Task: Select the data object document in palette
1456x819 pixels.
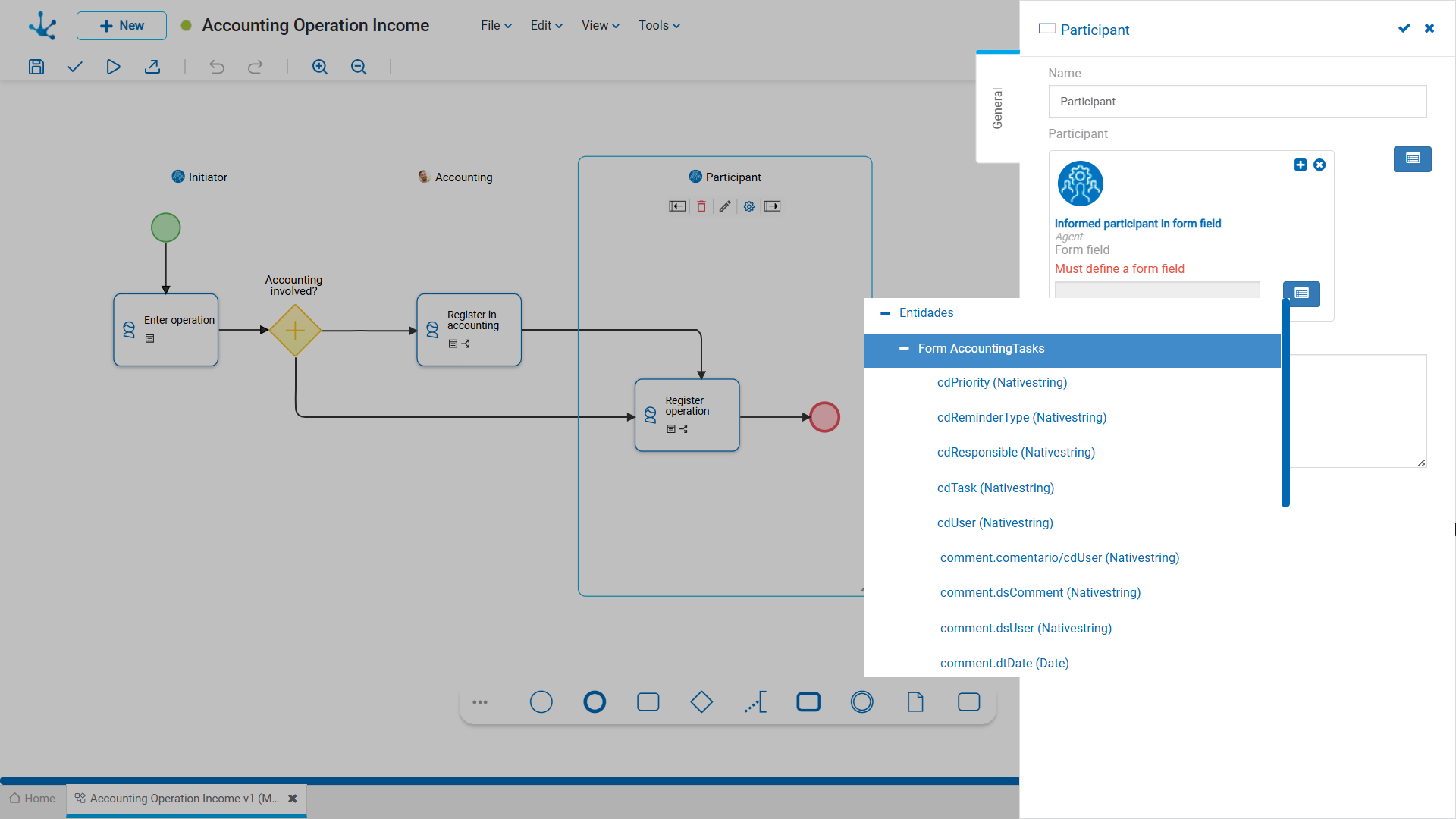Action: tap(915, 702)
